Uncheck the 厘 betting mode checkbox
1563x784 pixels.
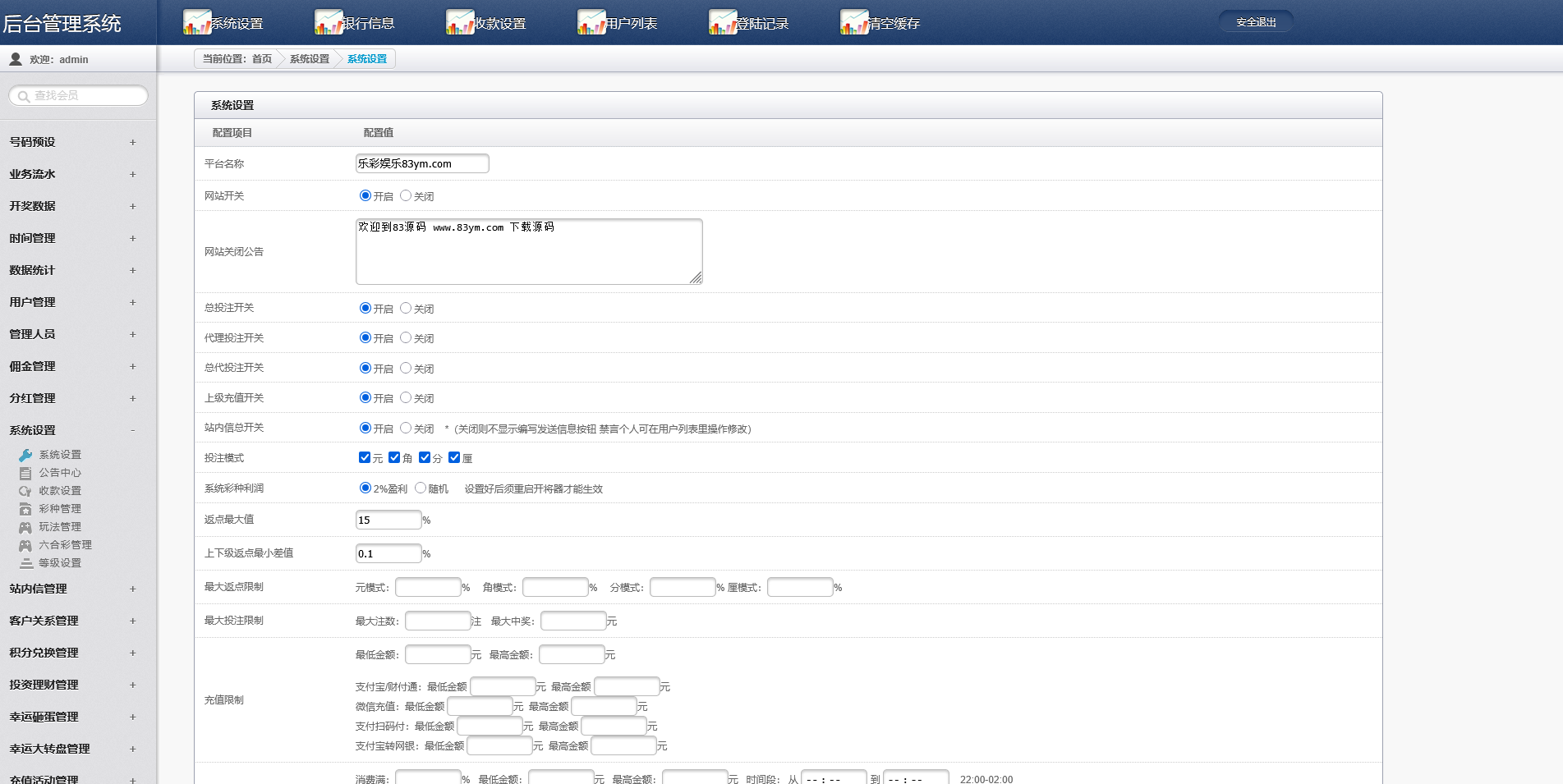click(454, 457)
